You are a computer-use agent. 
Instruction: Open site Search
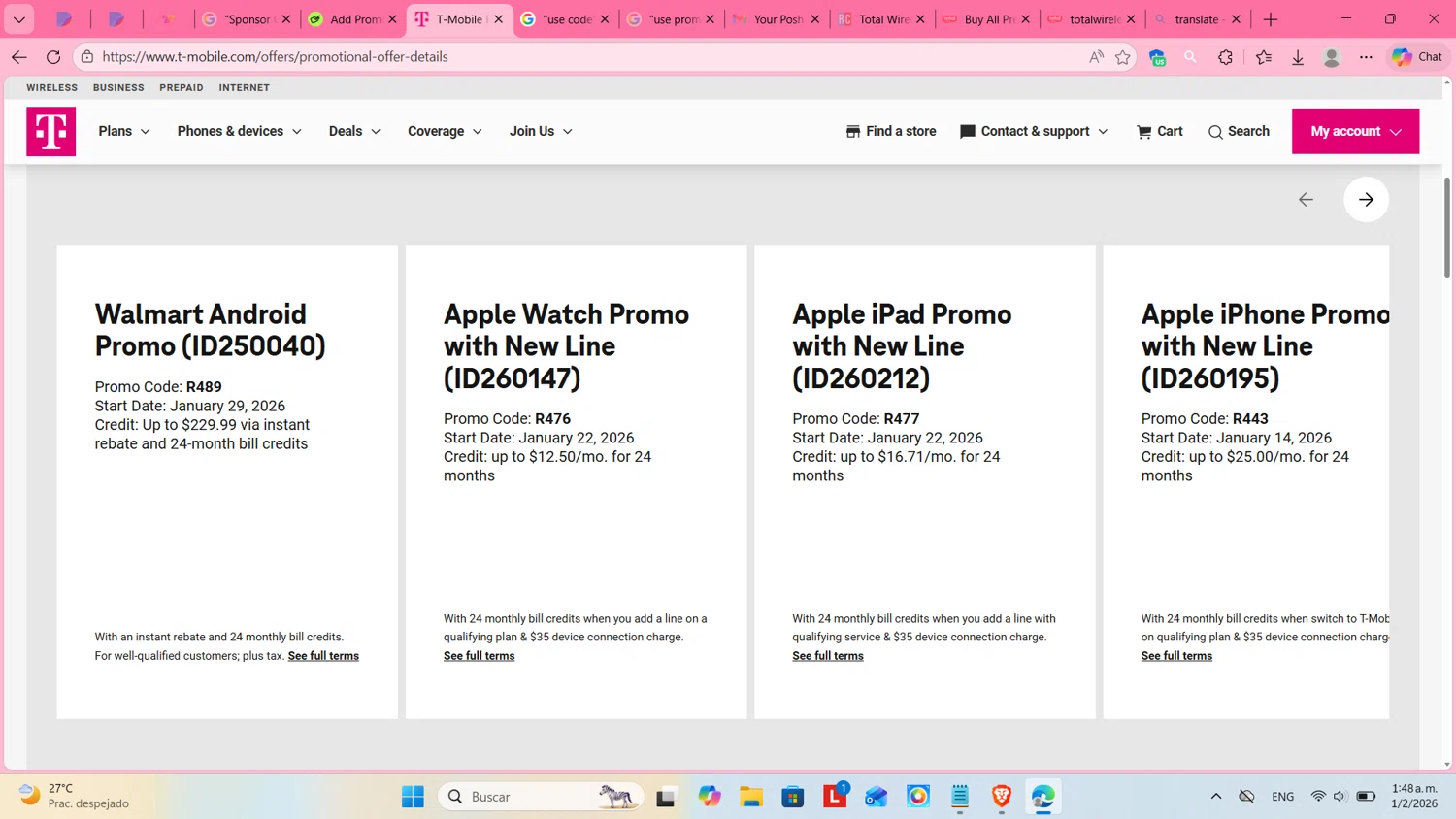coord(1239,131)
